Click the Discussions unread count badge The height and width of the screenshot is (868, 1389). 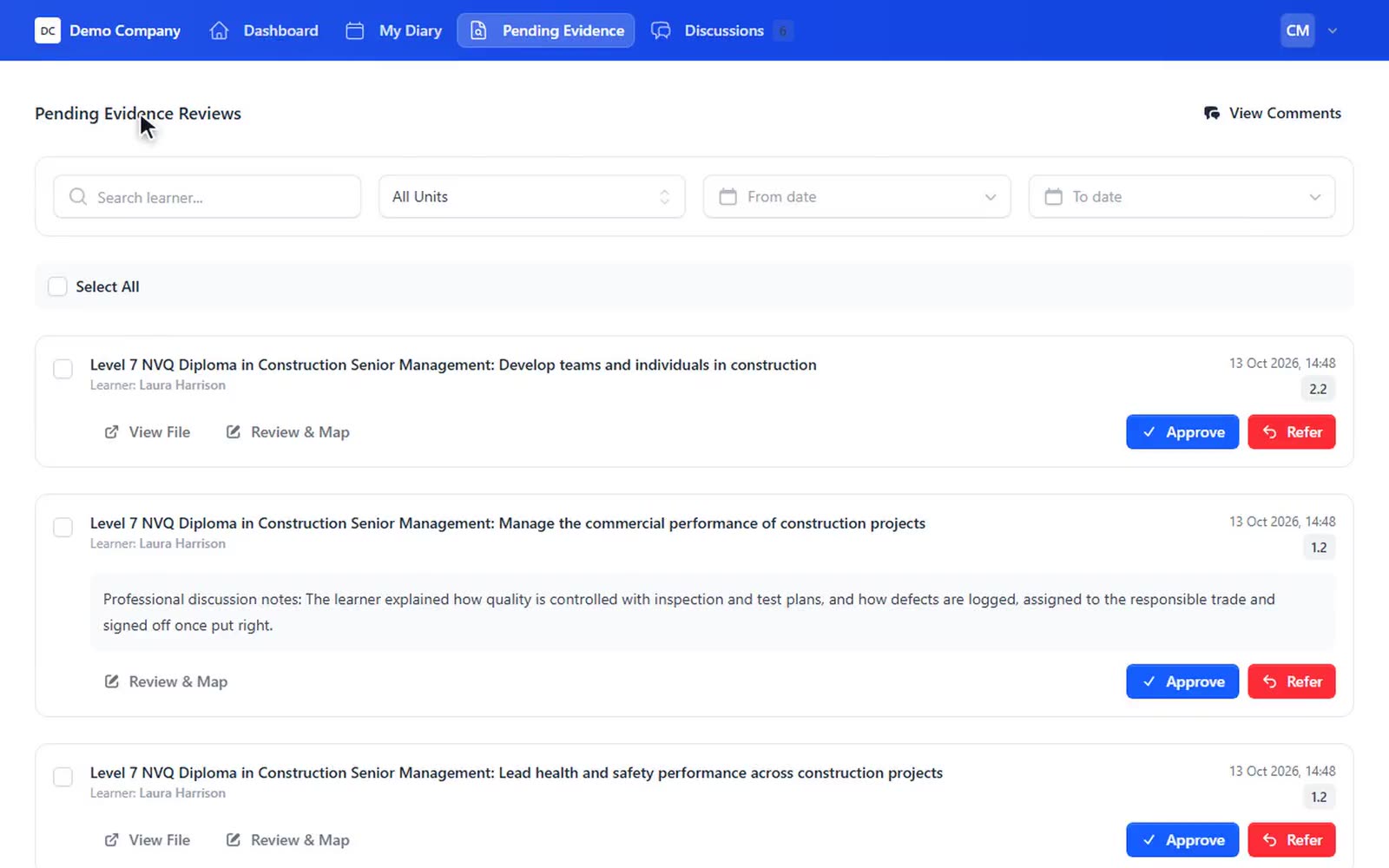tap(782, 30)
